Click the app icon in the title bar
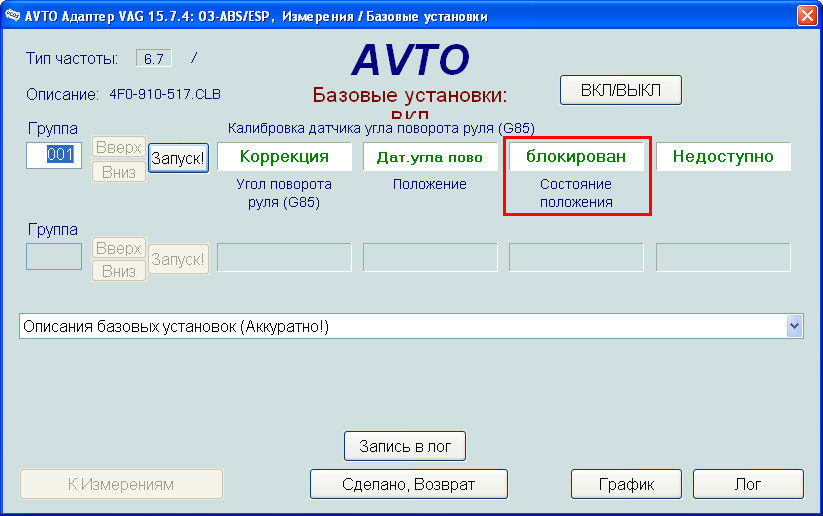Screen dimensions: 823x516 13,15
